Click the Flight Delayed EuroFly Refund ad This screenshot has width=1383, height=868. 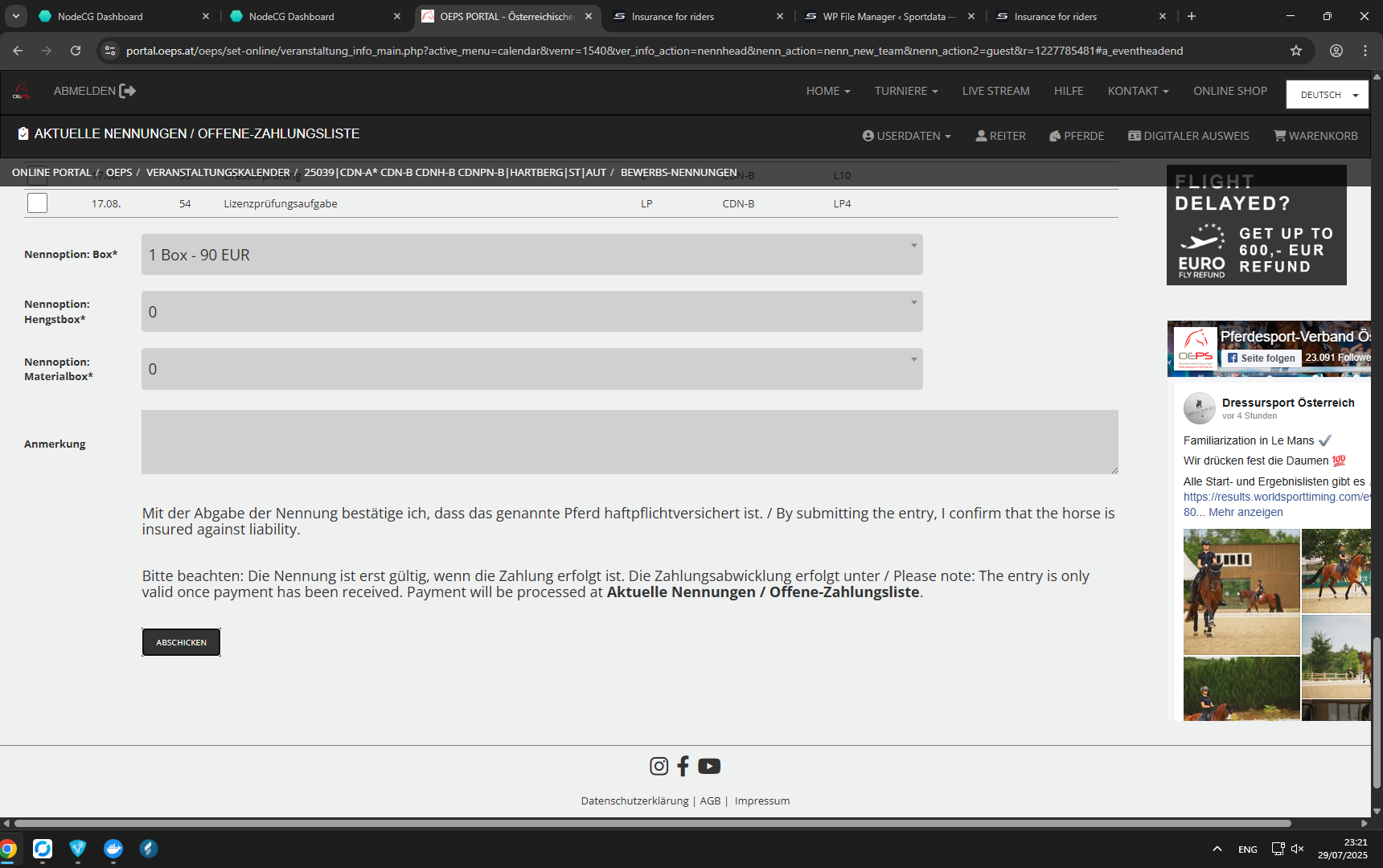click(1257, 225)
